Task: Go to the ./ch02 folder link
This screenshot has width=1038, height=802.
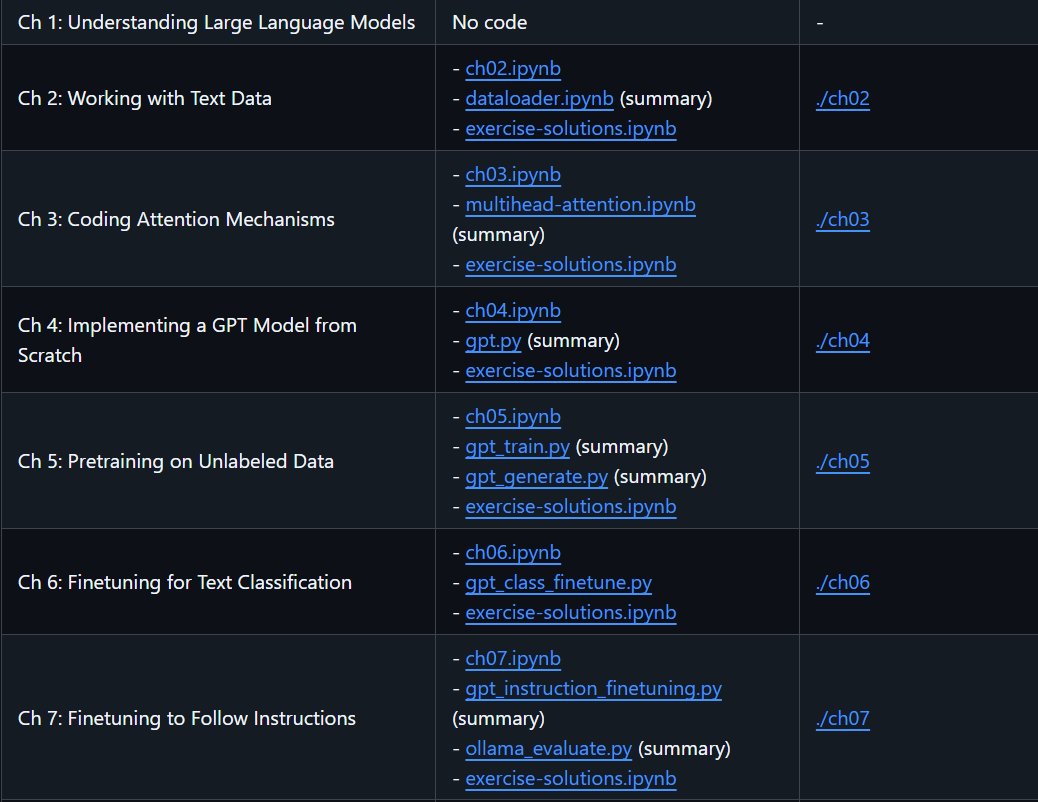Action: click(x=843, y=99)
